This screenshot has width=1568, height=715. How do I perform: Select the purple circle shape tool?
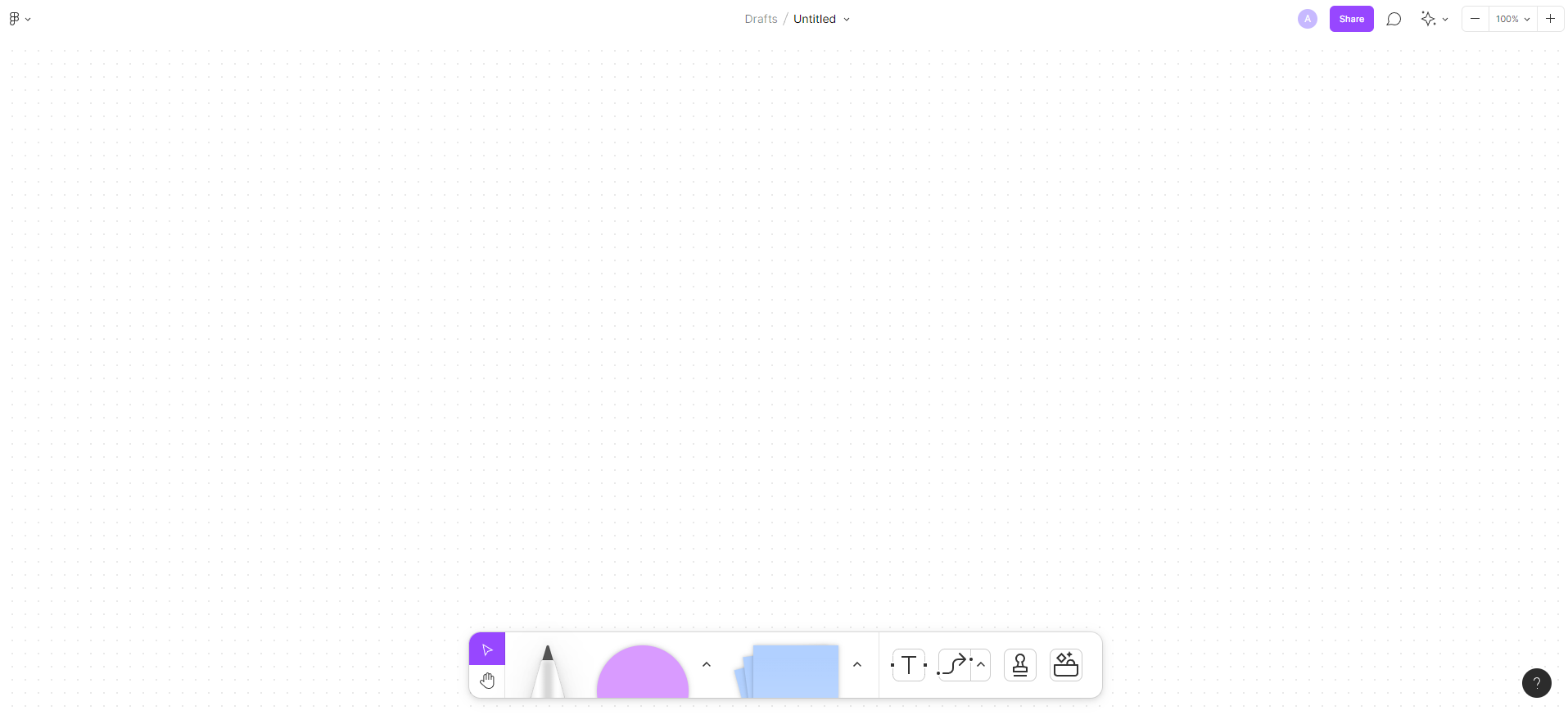point(643,672)
